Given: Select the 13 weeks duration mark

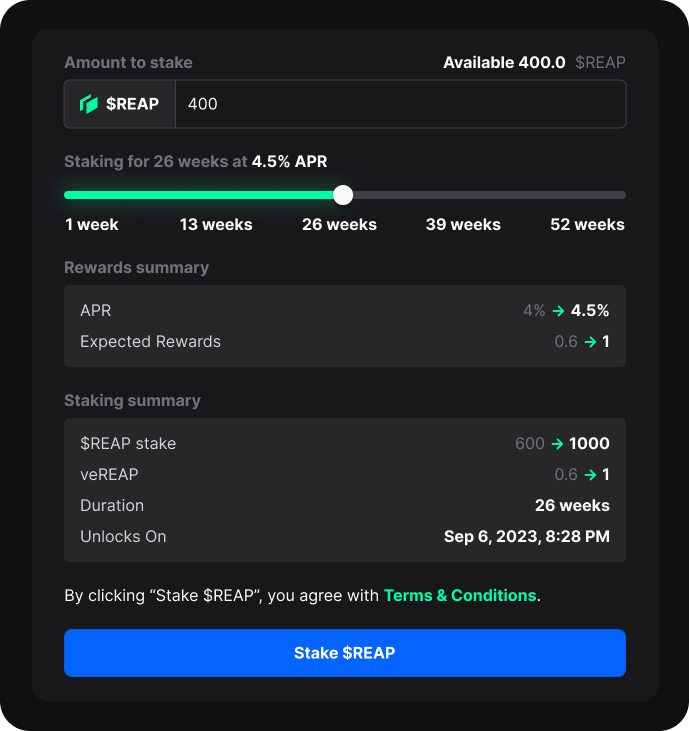Looking at the screenshot, I should click(216, 224).
